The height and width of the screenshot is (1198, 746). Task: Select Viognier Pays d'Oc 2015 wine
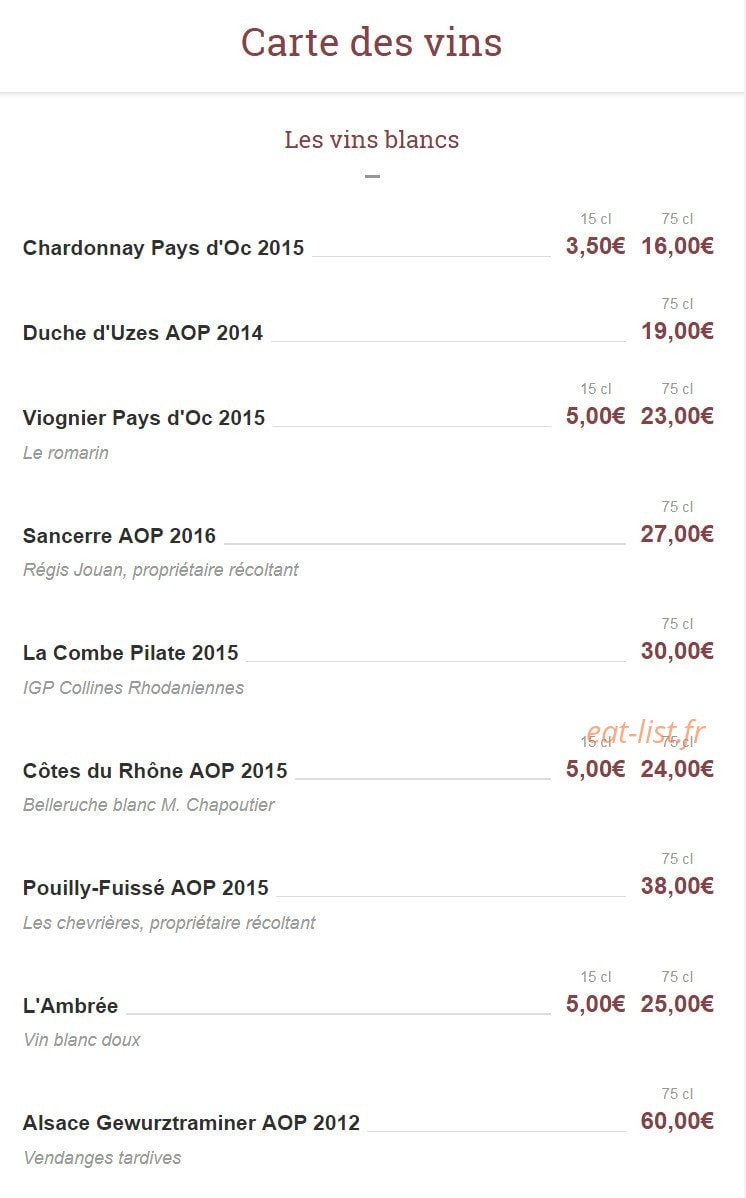144,418
